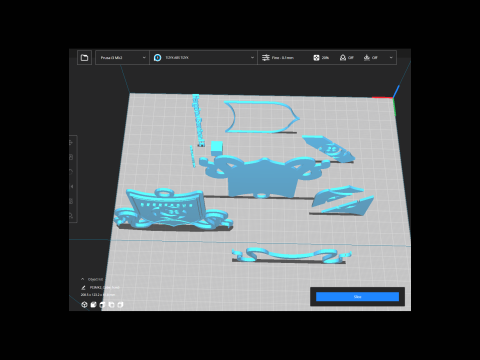Switch to the left side view icon

tap(112, 305)
